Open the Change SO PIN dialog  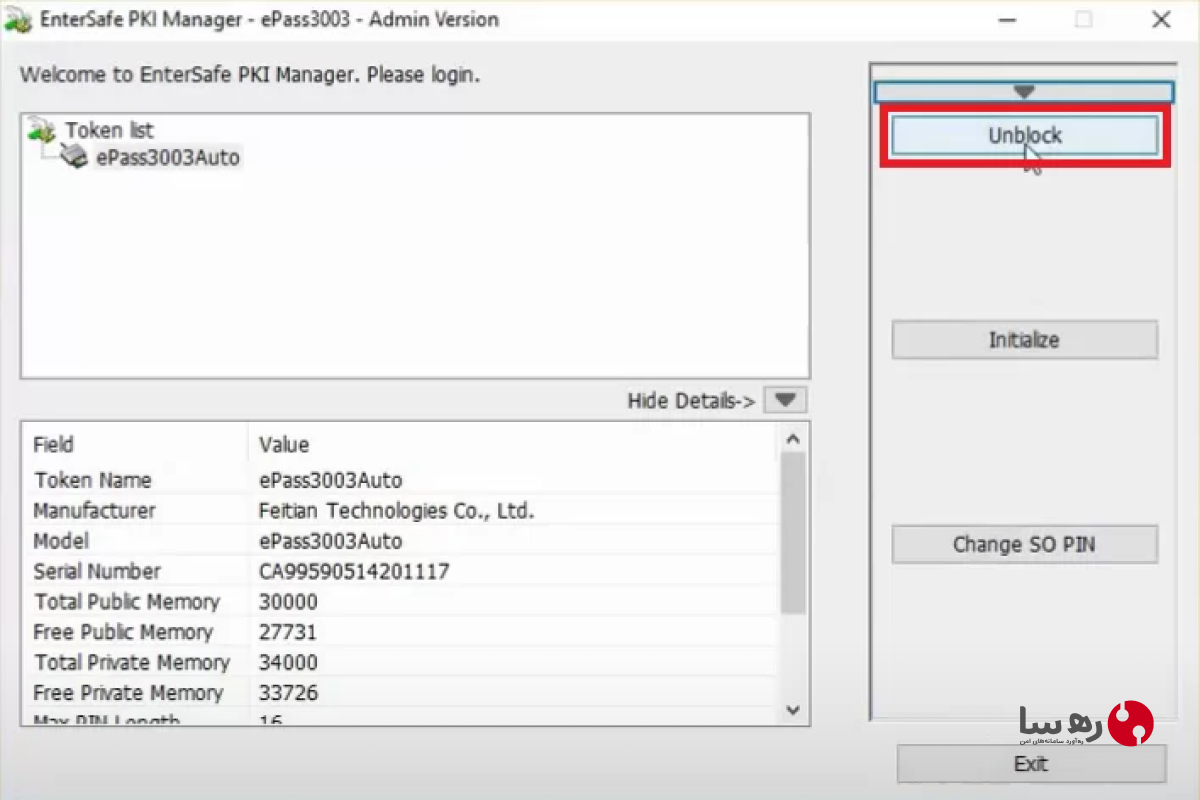pos(1025,544)
